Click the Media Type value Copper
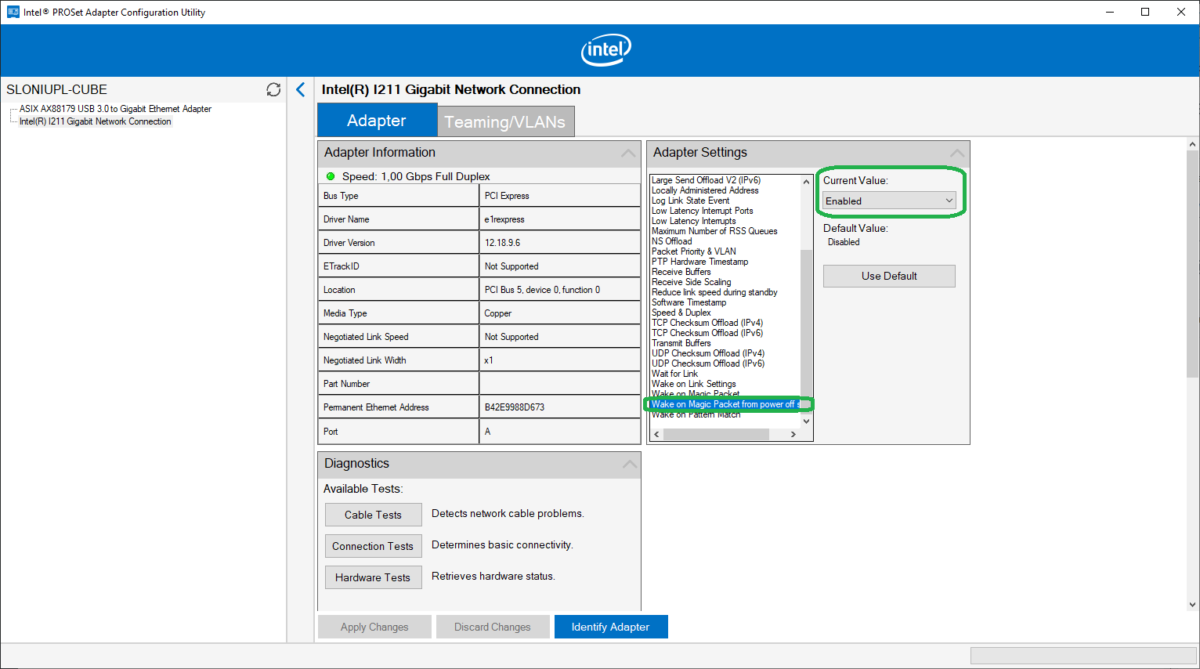The width and height of the screenshot is (1200, 669). [498, 313]
